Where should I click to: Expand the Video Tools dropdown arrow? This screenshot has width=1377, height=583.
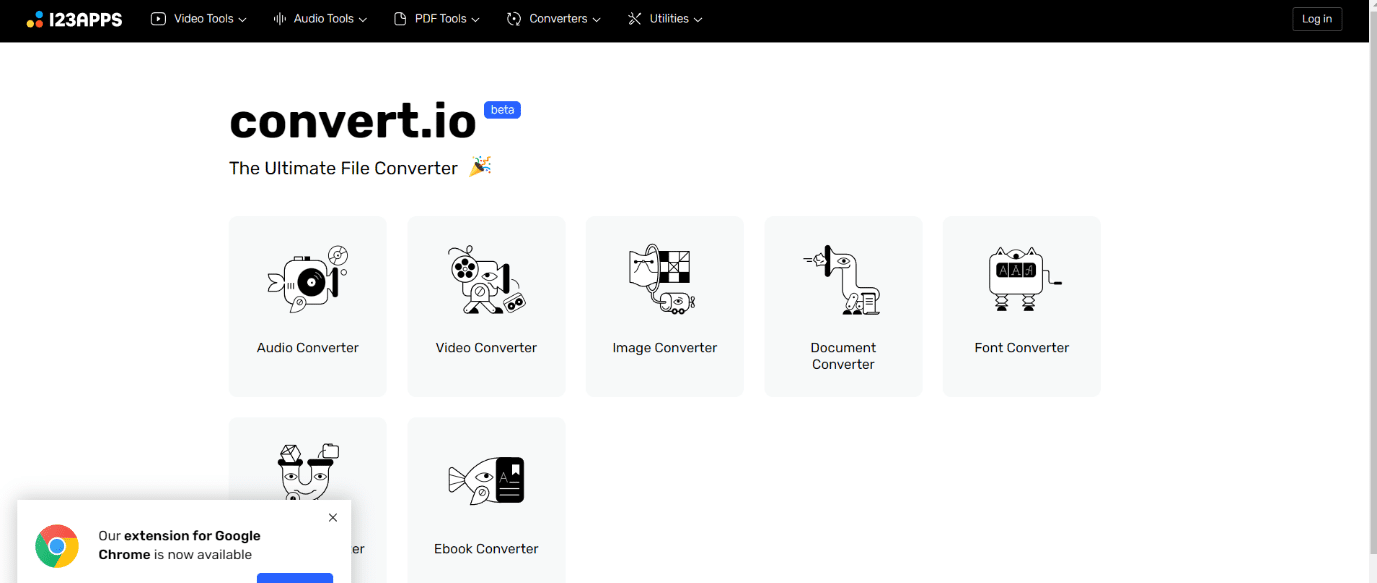pyautogui.click(x=243, y=20)
